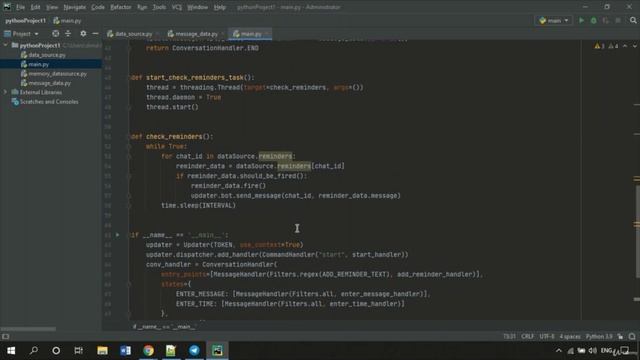Open Google Chrome from taskbar
This screenshot has width=640, height=360.
pos(149,351)
